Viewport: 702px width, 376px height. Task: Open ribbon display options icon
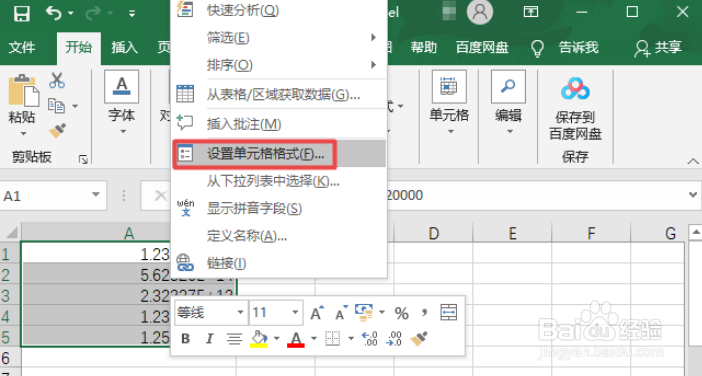(531, 12)
